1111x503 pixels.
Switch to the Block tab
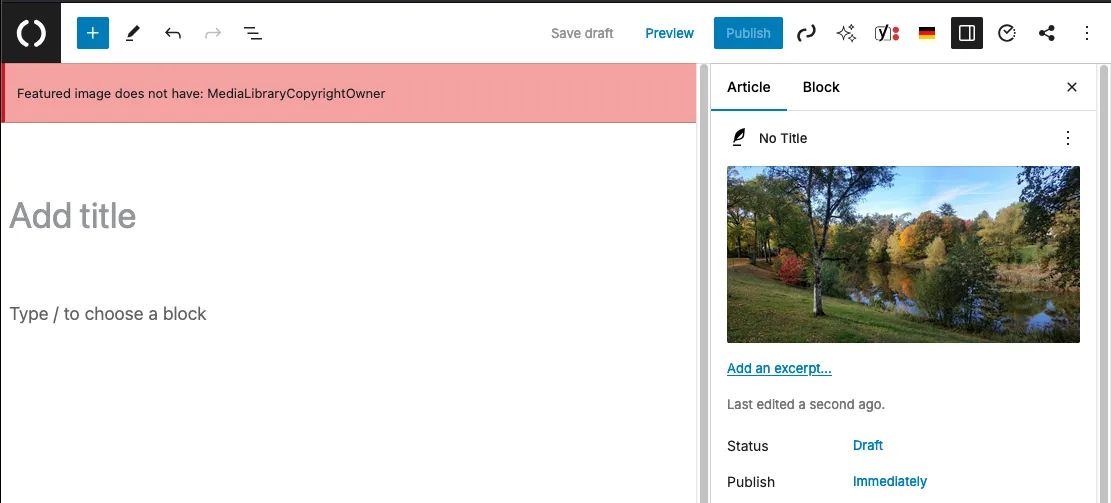(x=821, y=87)
